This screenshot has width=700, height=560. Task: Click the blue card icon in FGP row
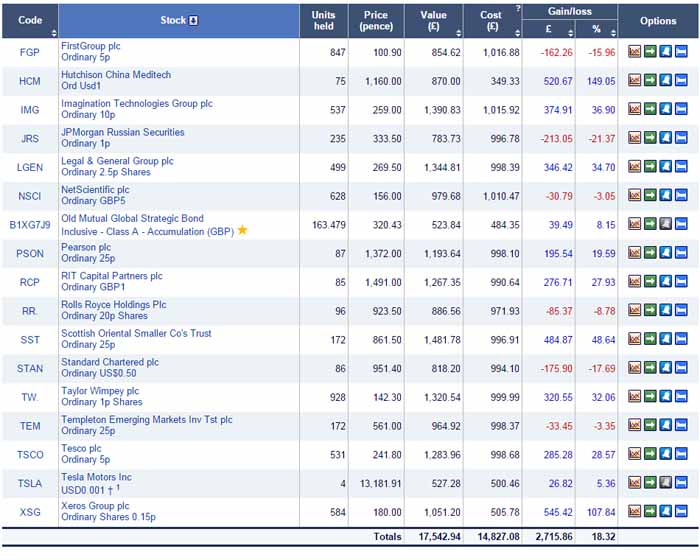pyautogui.click(x=681, y=51)
